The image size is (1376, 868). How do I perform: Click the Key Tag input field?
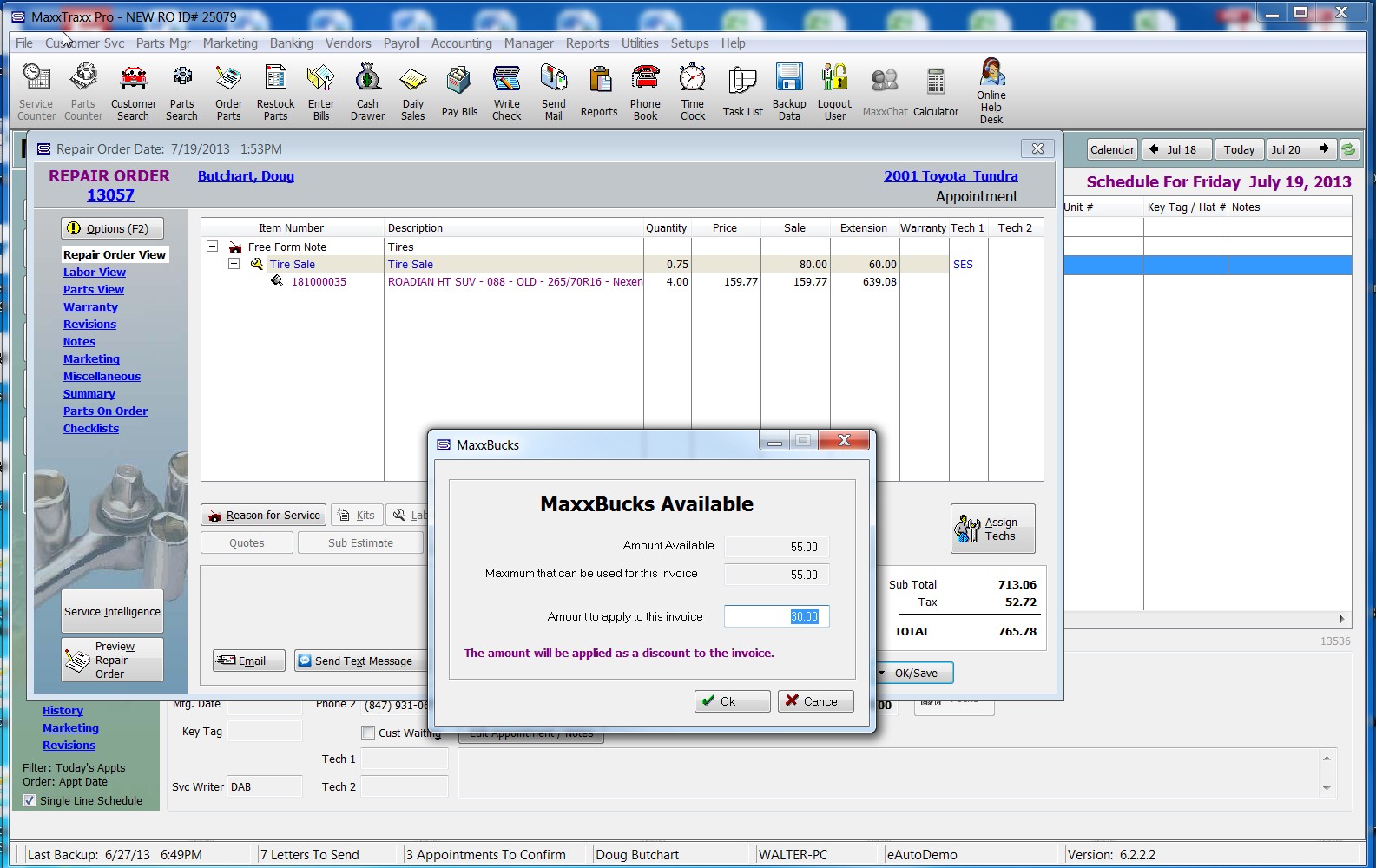(264, 731)
